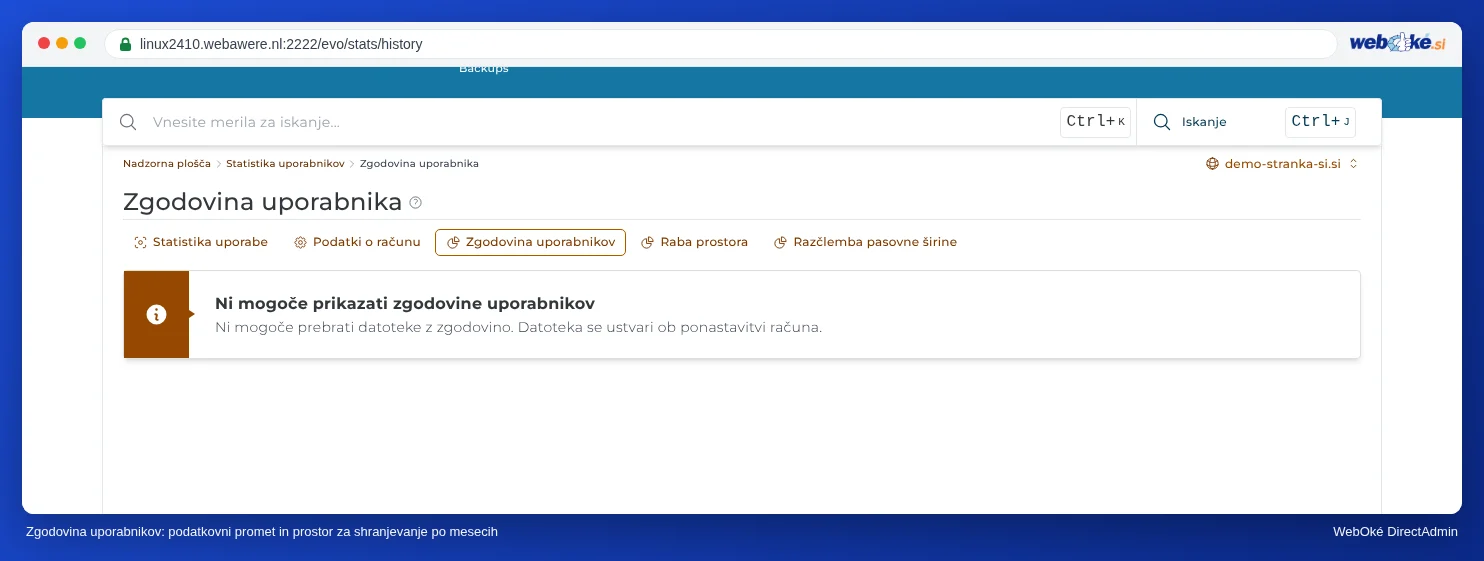Viewport: 1484px width, 561px height.
Task: Click the browser address bar URL
Action: [281, 44]
